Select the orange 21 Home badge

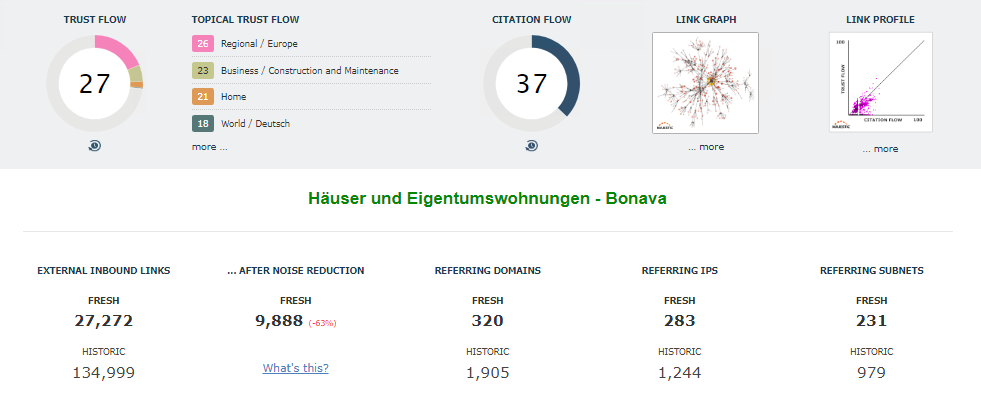pos(203,97)
